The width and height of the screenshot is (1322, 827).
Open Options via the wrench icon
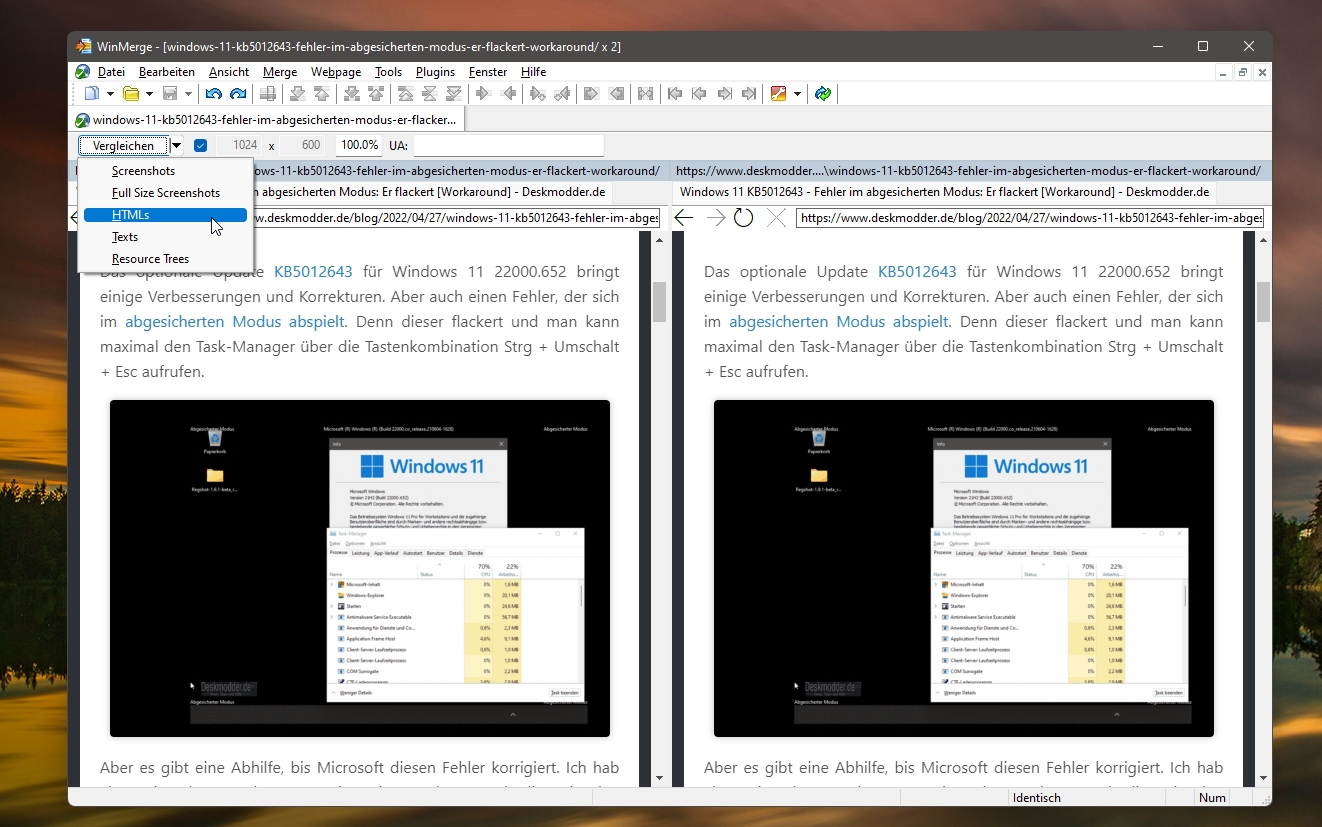(x=779, y=94)
